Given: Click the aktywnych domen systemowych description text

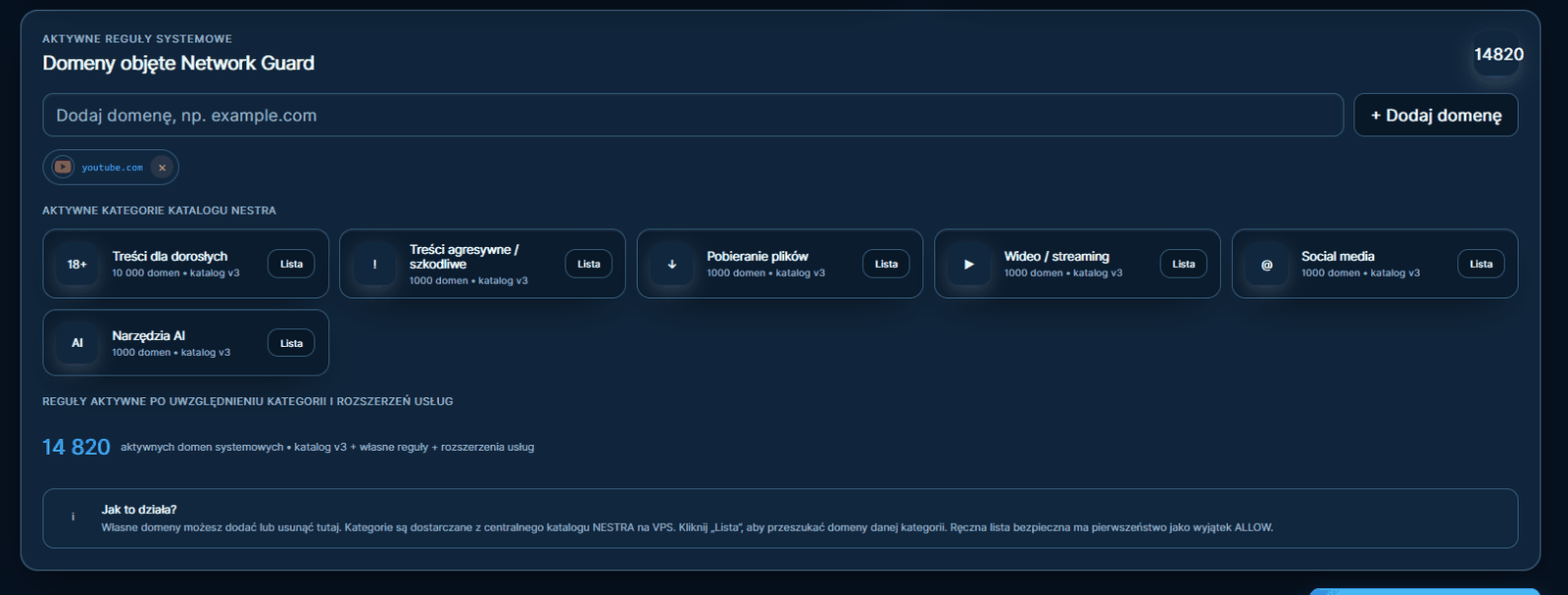Looking at the screenshot, I should tap(327, 447).
